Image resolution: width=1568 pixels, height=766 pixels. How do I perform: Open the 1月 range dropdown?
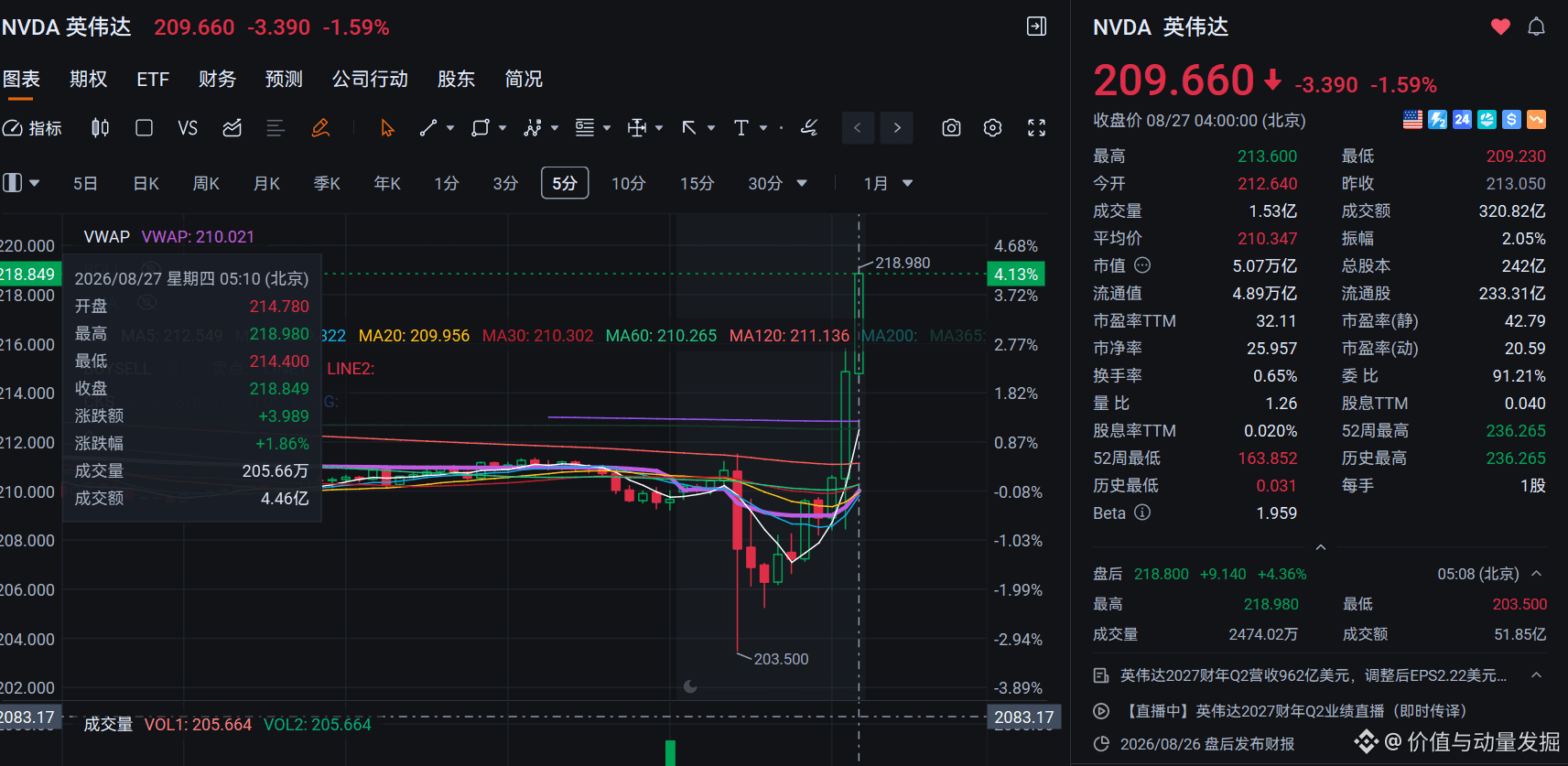[888, 184]
